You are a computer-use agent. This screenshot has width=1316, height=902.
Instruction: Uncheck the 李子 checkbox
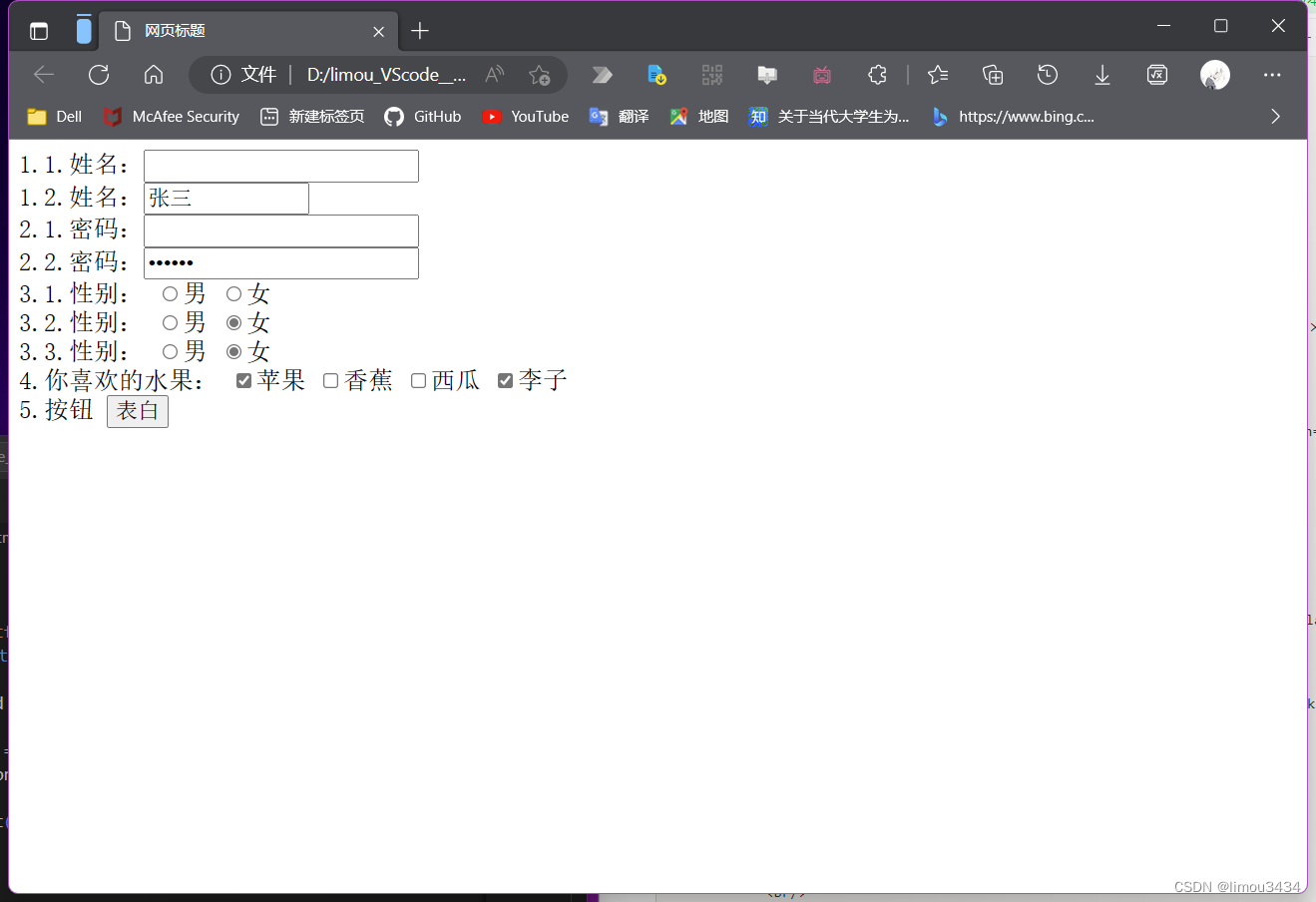pos(505,380)
